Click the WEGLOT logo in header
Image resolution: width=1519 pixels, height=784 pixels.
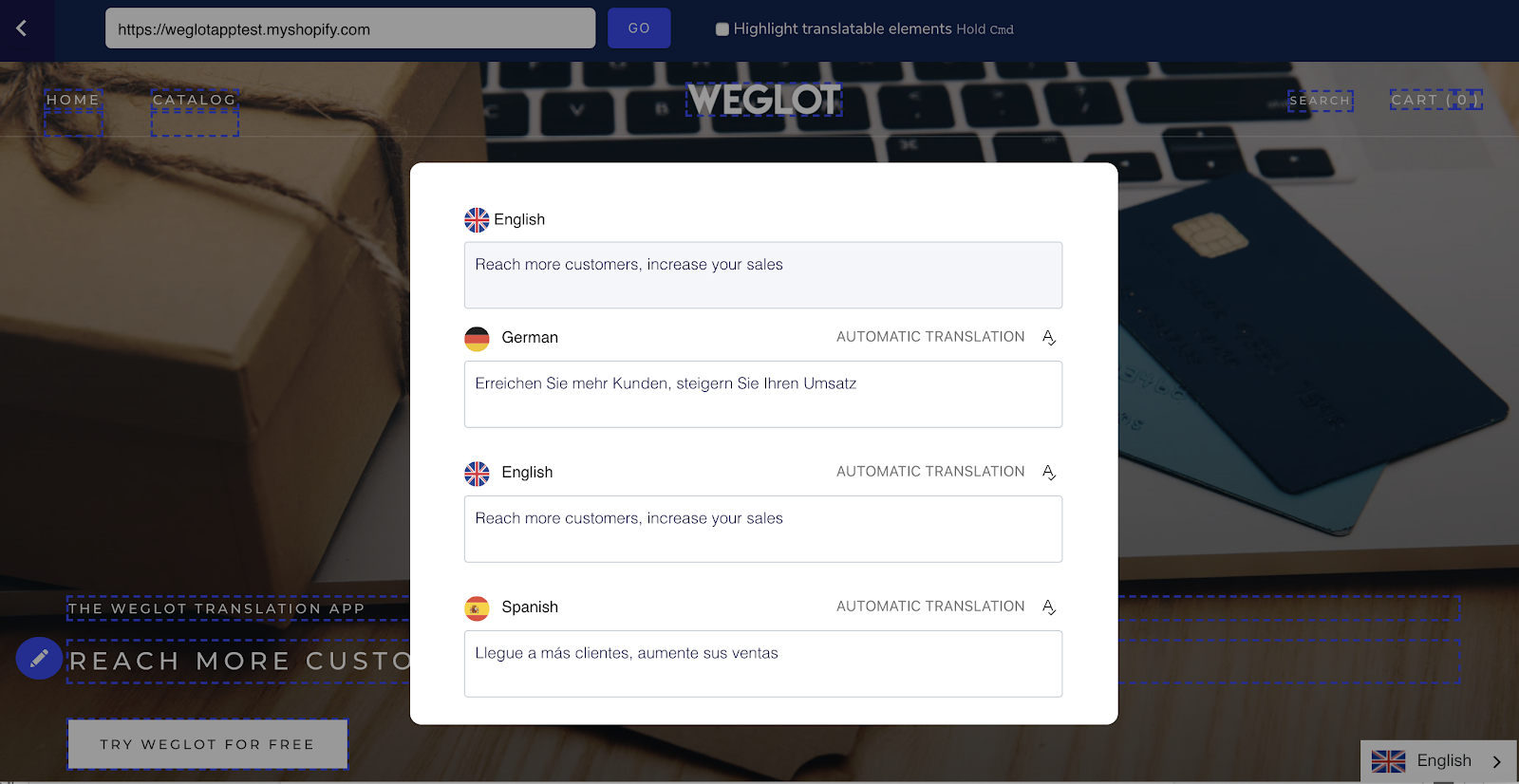point(764,99)
